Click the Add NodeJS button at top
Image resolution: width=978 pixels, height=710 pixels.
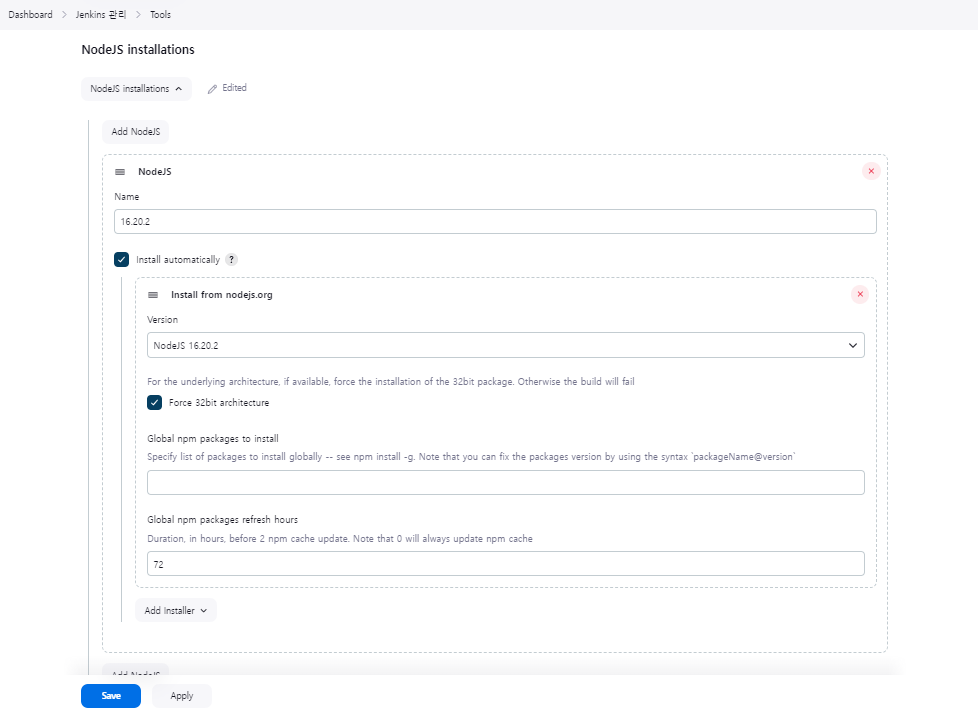(135, 132)
